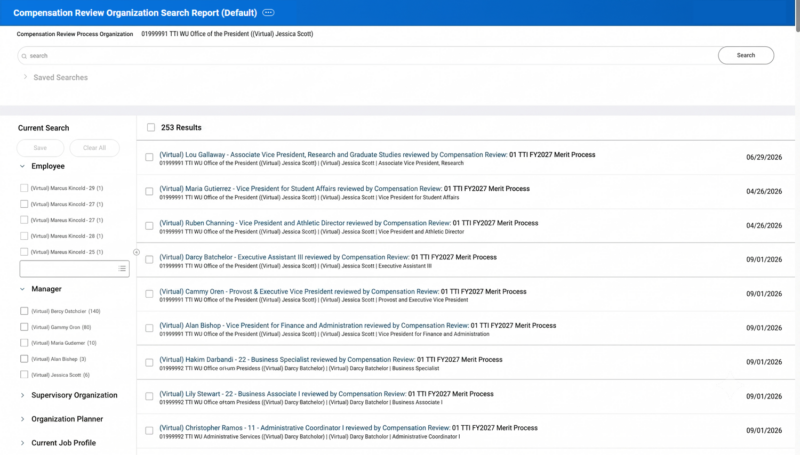This screenshot has width=800, height=455.
Task: Open Christopher Ramos's compensation review link
Action: [x=305, y=428]
